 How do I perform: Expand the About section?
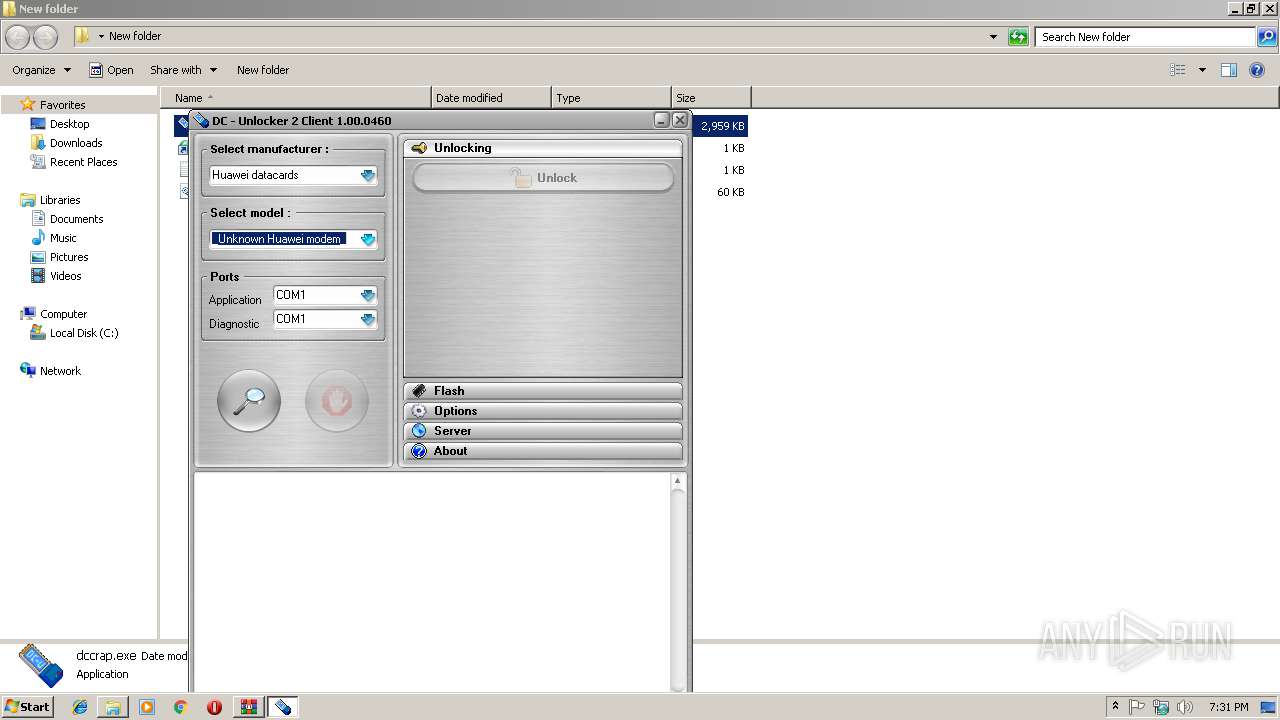pyautogui.click(x=543, y=451)
